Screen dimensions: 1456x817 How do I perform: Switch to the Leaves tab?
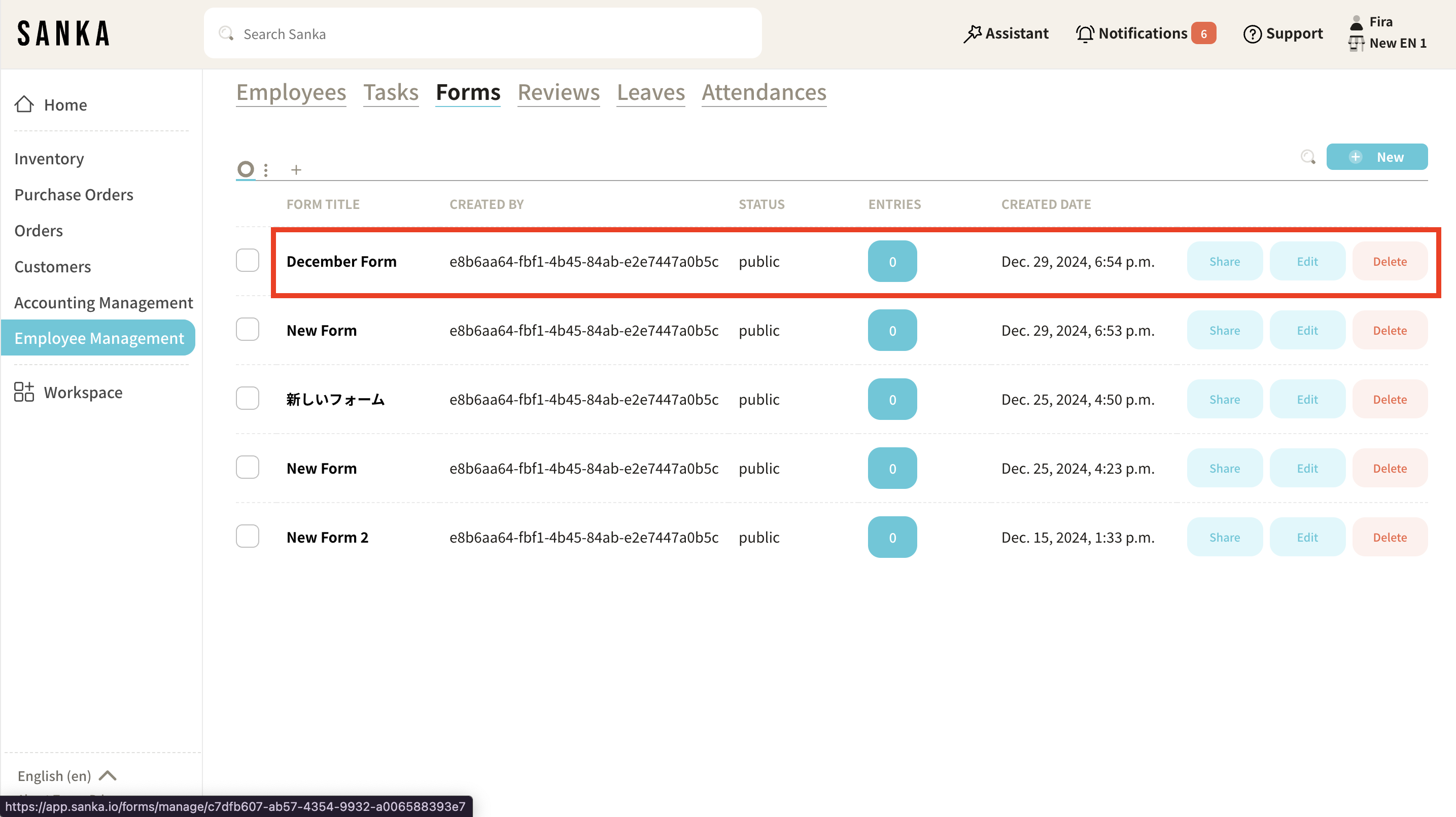point(650,92)
